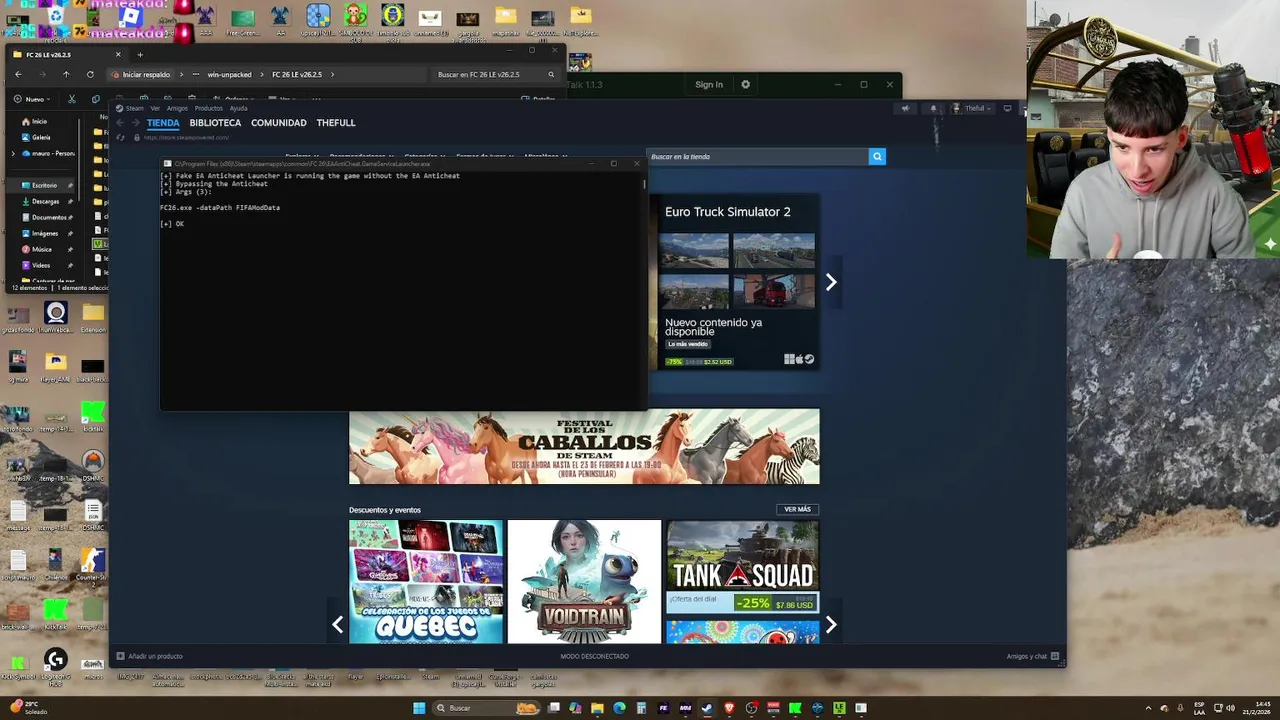The width and height of the screenshot is (1280, 720).
Task: Click the blue Steam store search icon
Action: pos(877,156)
